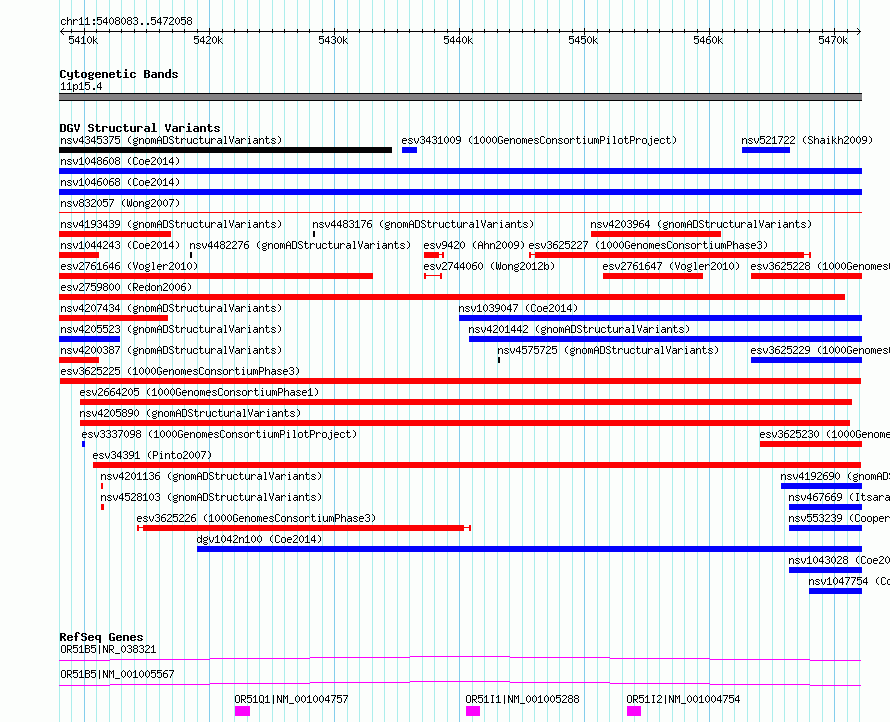Open the nsv521722 Shaikh2009 variant

point(807,140)
